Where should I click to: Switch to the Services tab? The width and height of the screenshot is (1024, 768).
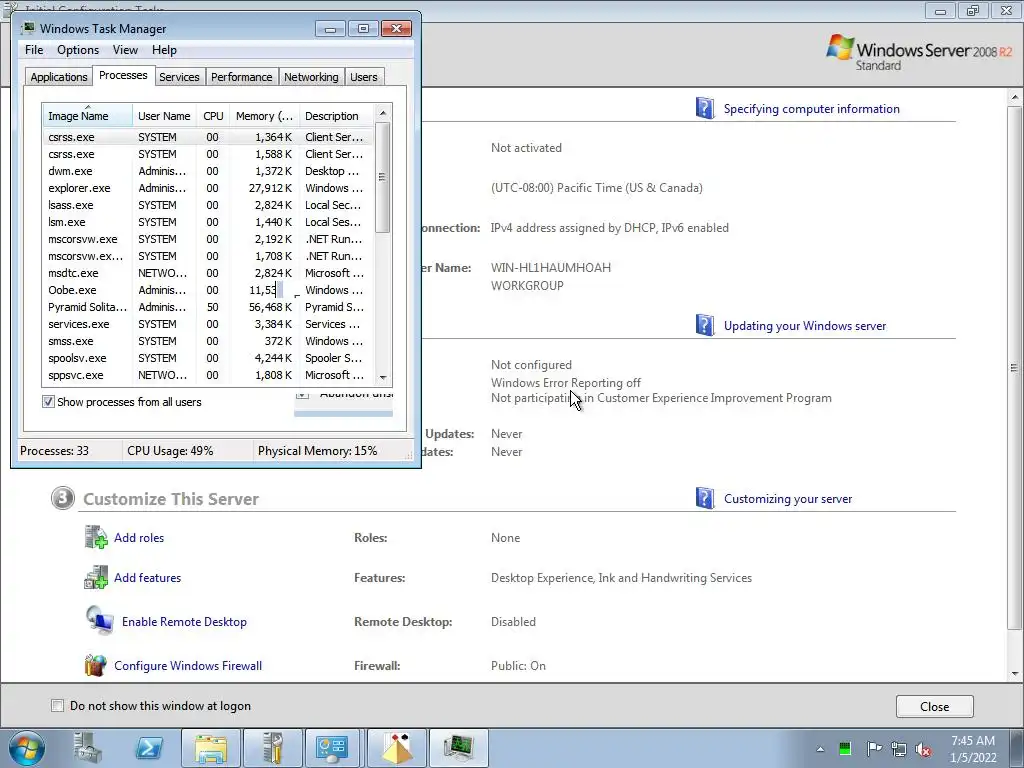pyautogui.click(x=179, y=77)
